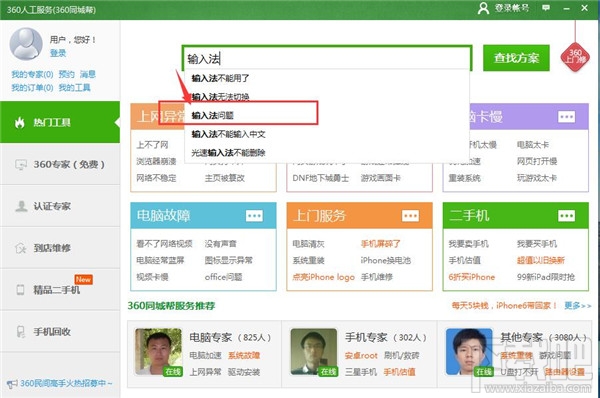Click the red 360上门修 diamond badge
The width and height of the screenshot is (600, 398).
pos(575,57)
